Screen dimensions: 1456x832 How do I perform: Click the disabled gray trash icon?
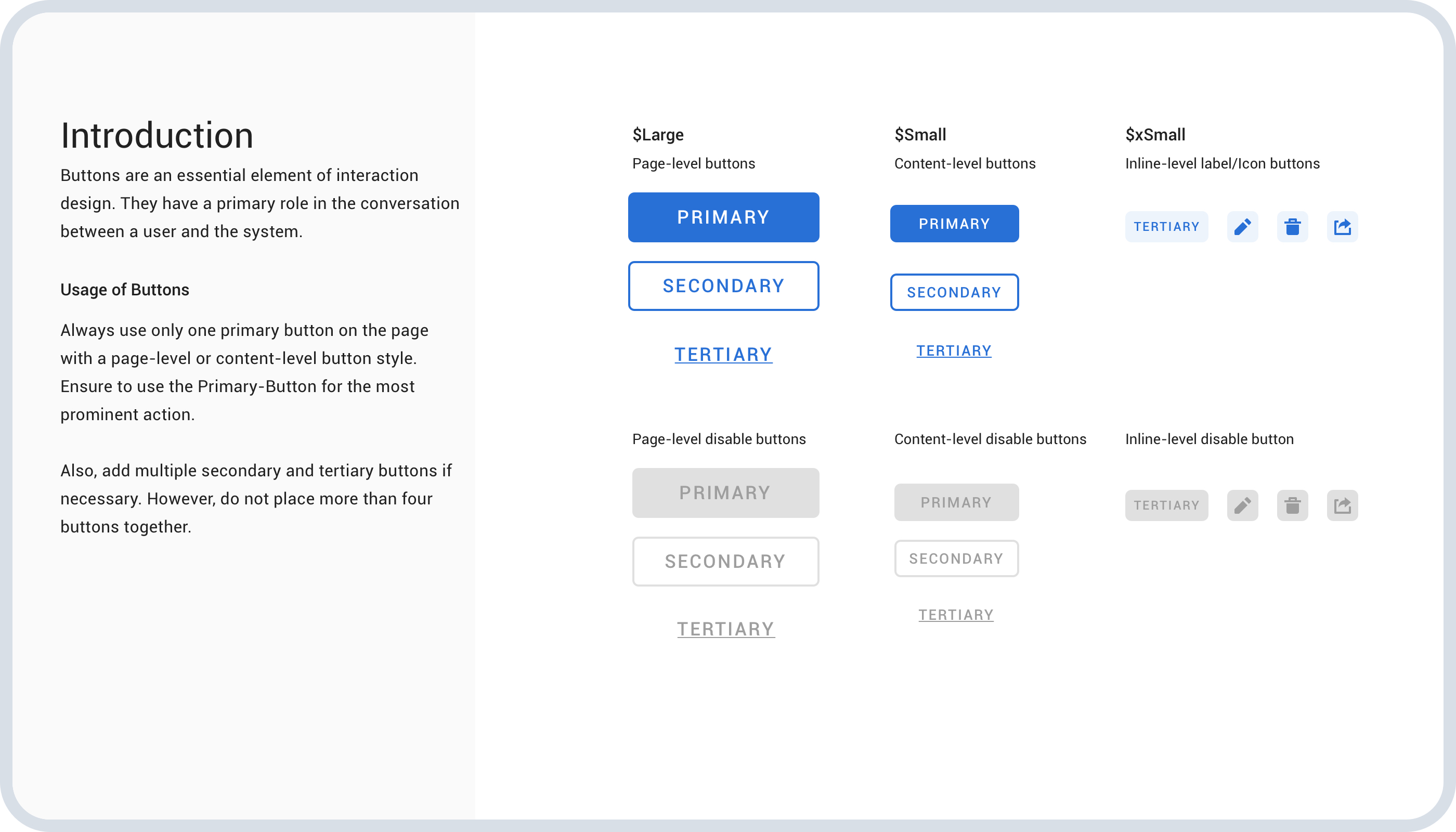click(x=1292, y=505)
